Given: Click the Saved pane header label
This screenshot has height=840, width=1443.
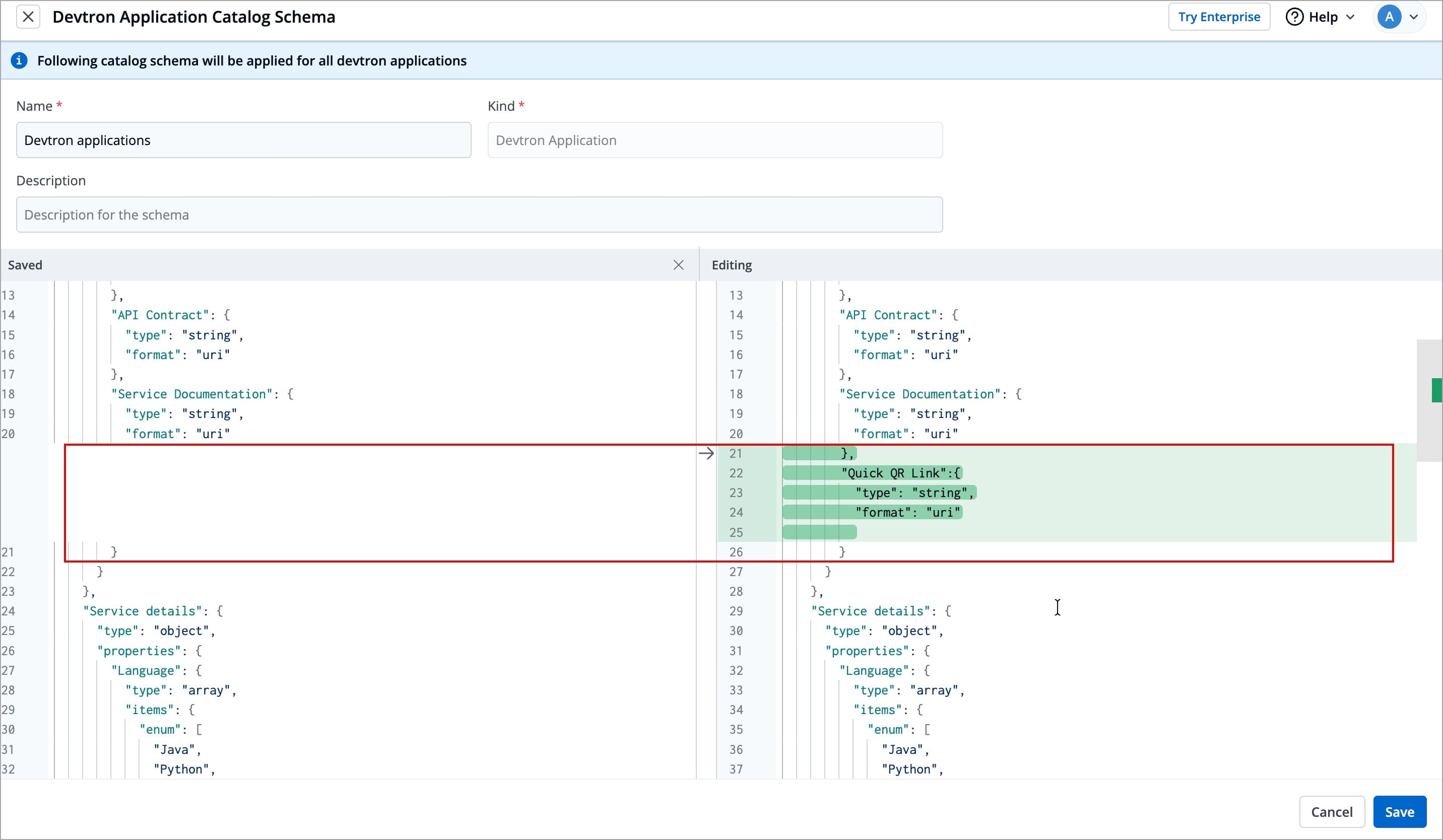Looking at the screenshot, I should pos(25,265).
